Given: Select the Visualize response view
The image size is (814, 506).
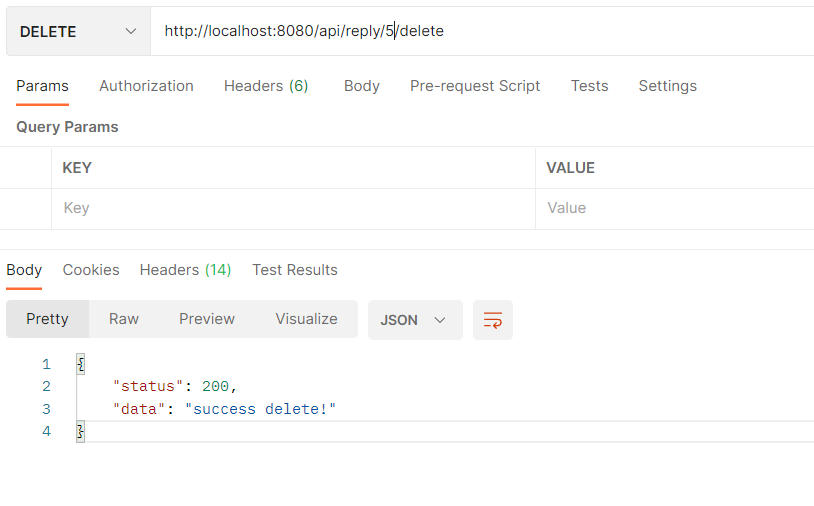Looking at the screenshot, I should point(306,319).
